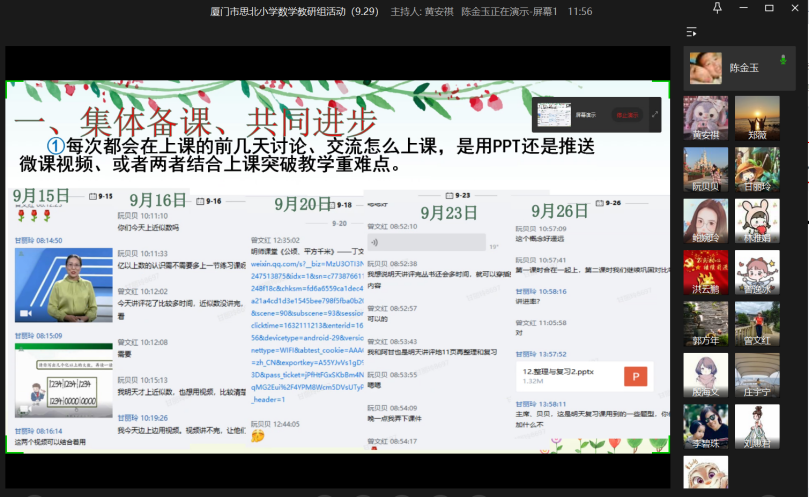Click the orange PowerPoint file icon
The image size is (809, 497).
(x=633, y=375)
